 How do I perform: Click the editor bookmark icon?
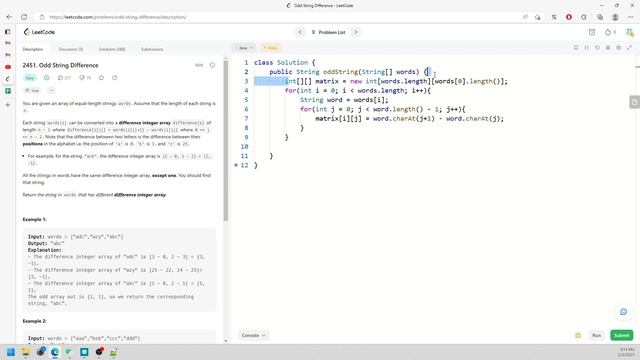(x=576, y=48)
